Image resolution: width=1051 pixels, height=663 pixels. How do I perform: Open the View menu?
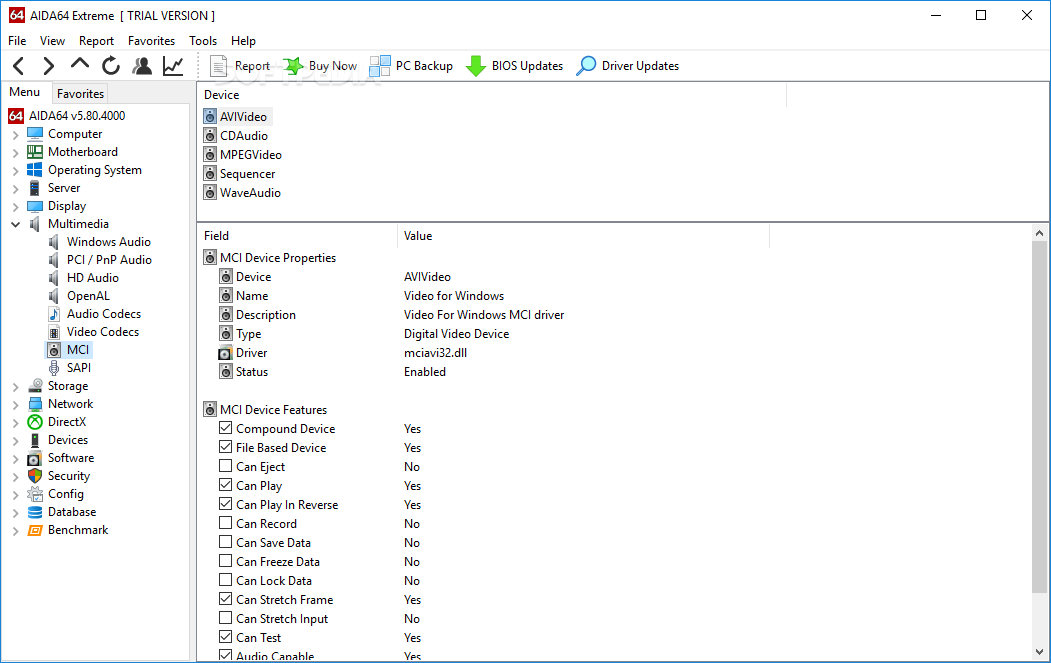[x=52, y=41]
